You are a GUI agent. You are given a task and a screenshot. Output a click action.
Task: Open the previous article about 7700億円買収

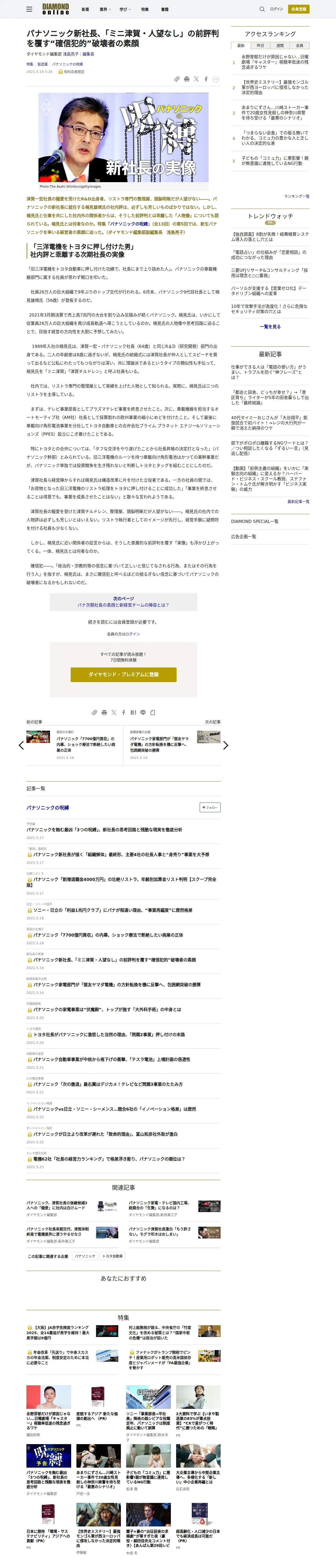coord(86,745)
